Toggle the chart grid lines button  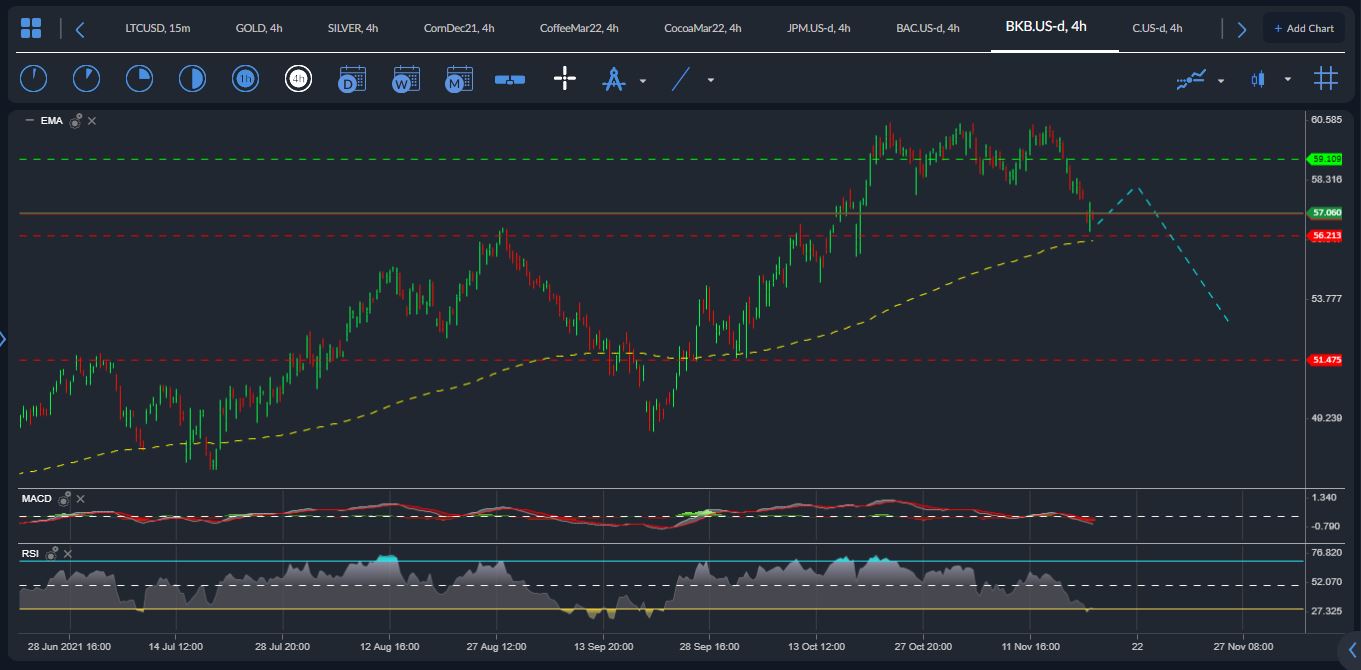(1326, 79)
